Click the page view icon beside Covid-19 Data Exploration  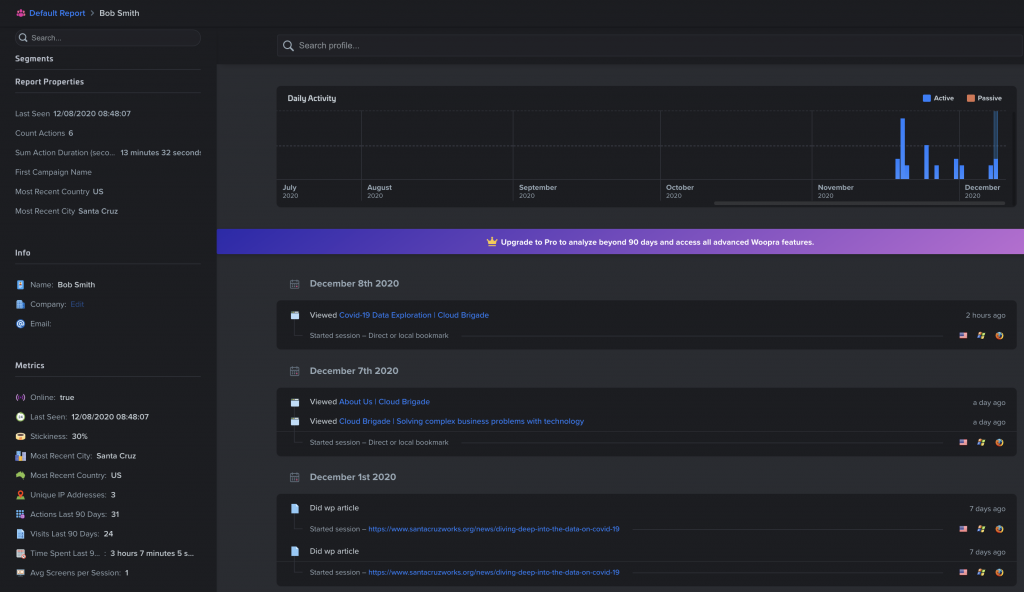(x=295, y=315)
